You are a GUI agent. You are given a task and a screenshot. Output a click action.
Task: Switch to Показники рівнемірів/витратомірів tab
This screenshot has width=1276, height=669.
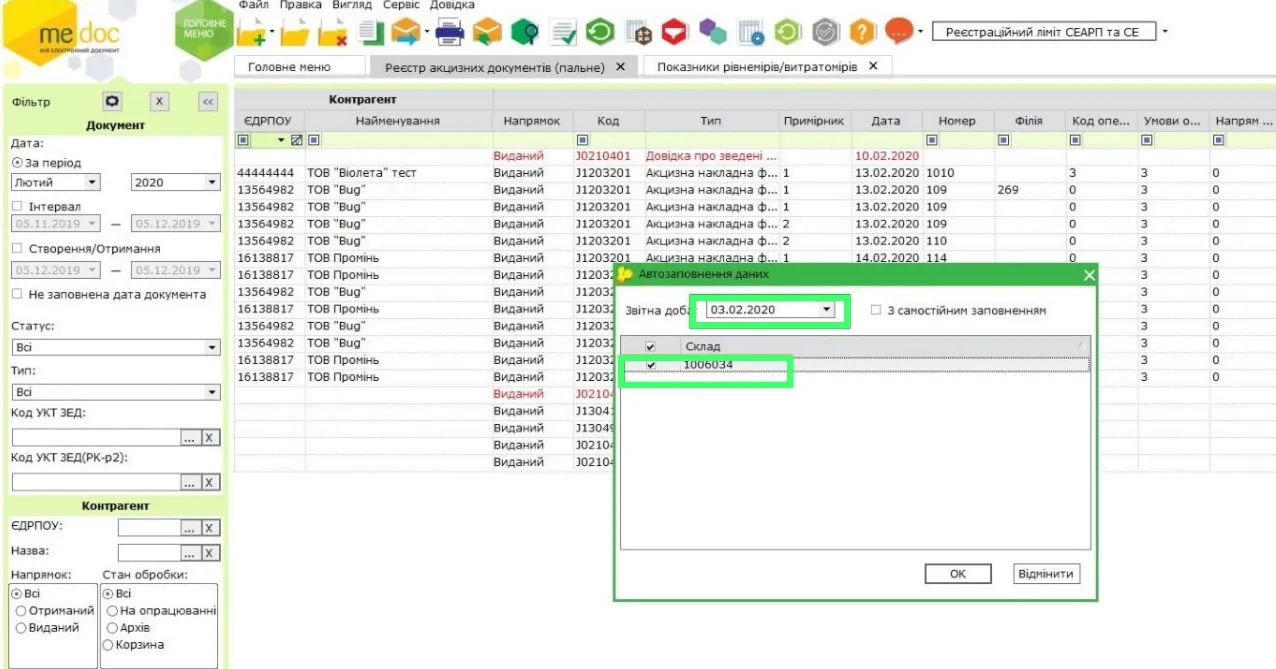tap(757, 66)
